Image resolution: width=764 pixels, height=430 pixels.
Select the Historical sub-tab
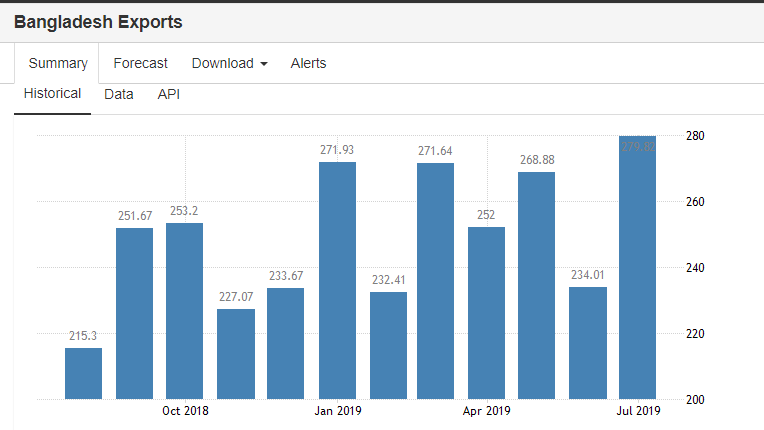tap(52, 93)
